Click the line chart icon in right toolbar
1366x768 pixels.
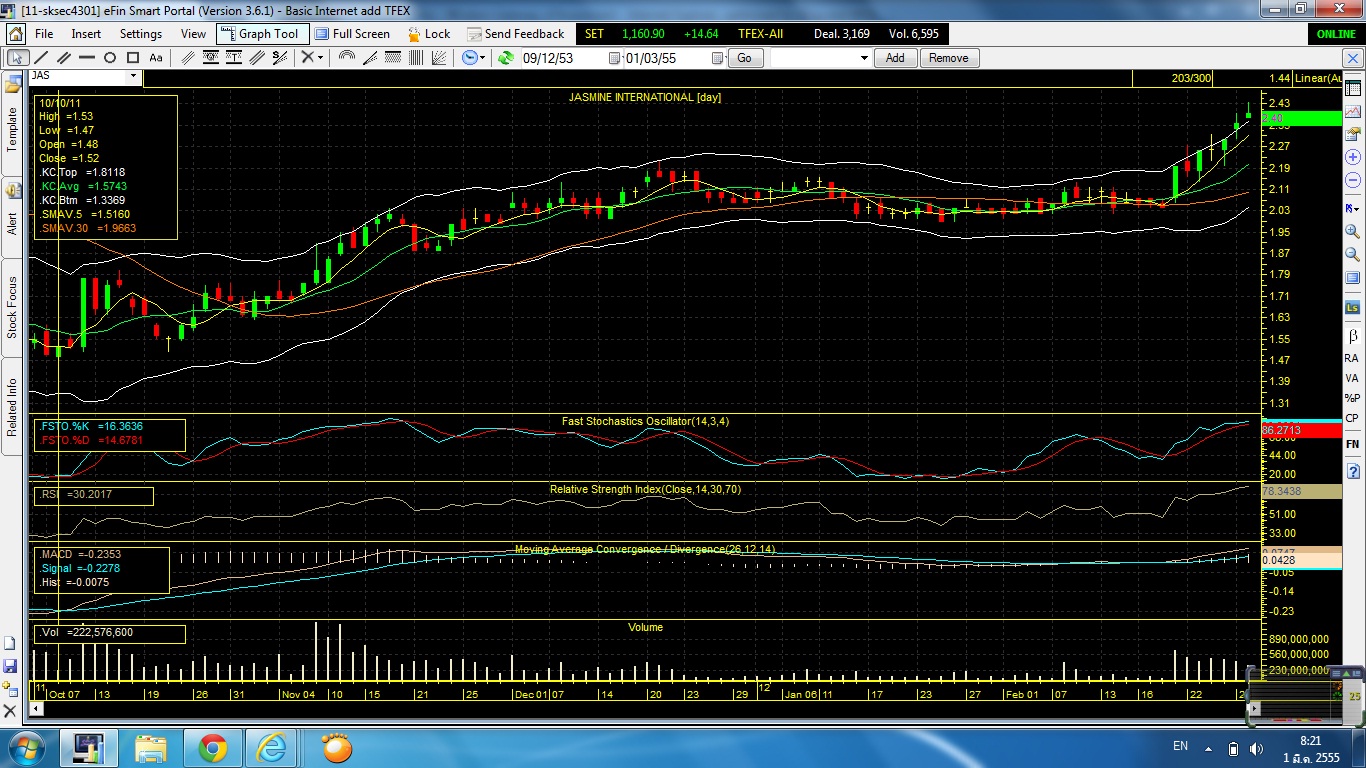[1353, 110]
